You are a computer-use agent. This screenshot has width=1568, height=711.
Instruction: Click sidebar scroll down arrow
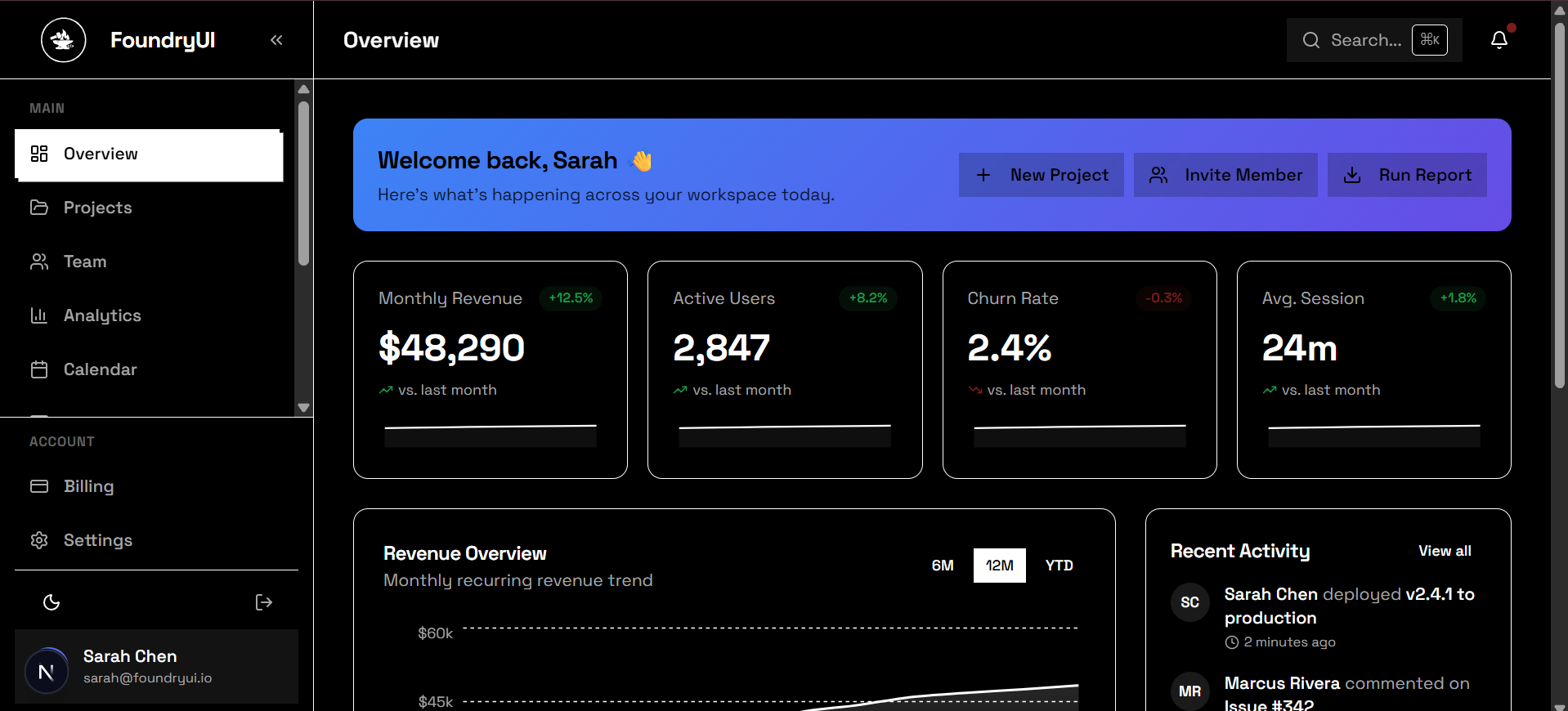pyautogui.click(x=304, y=408)
